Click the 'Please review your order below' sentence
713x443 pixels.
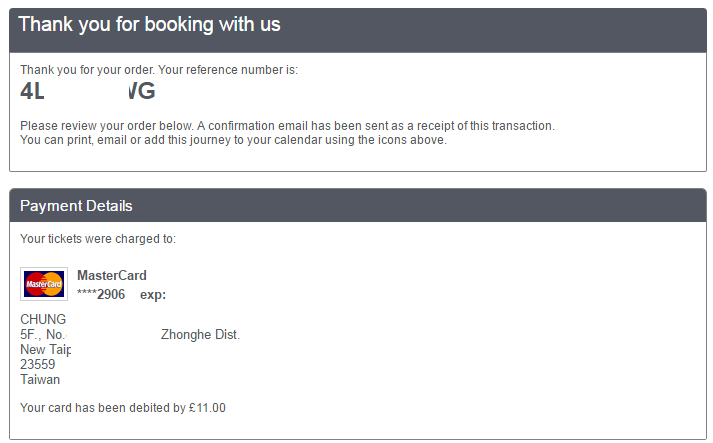pos(287,126)
